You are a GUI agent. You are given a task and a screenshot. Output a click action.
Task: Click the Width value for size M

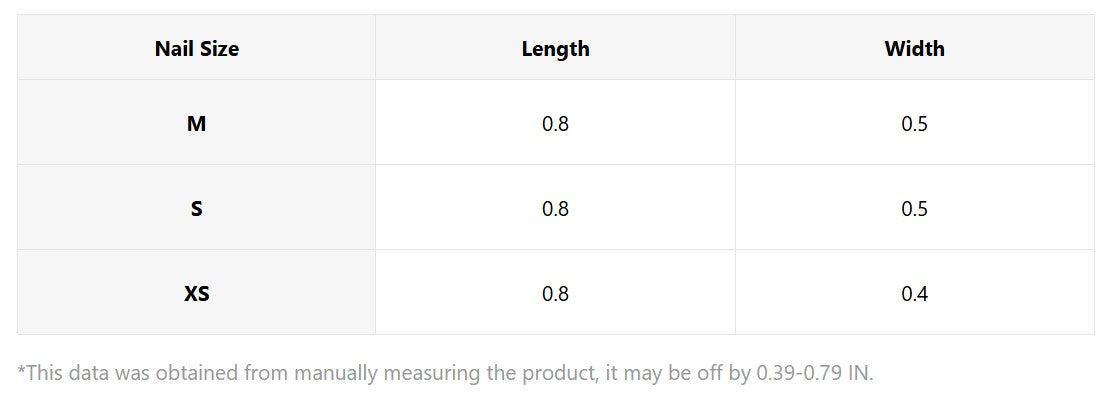[914, 124]
